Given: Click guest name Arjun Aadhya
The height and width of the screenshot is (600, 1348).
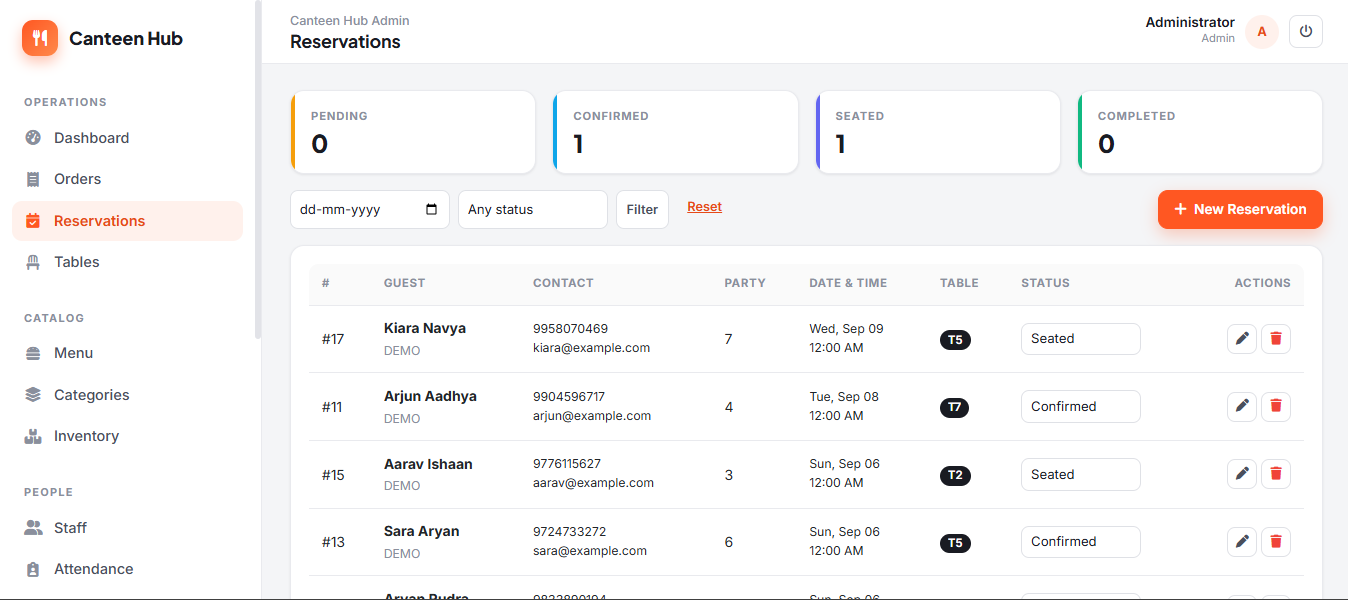Looking at the screenshot, I should pyautogui.click(x=430, y=396).
